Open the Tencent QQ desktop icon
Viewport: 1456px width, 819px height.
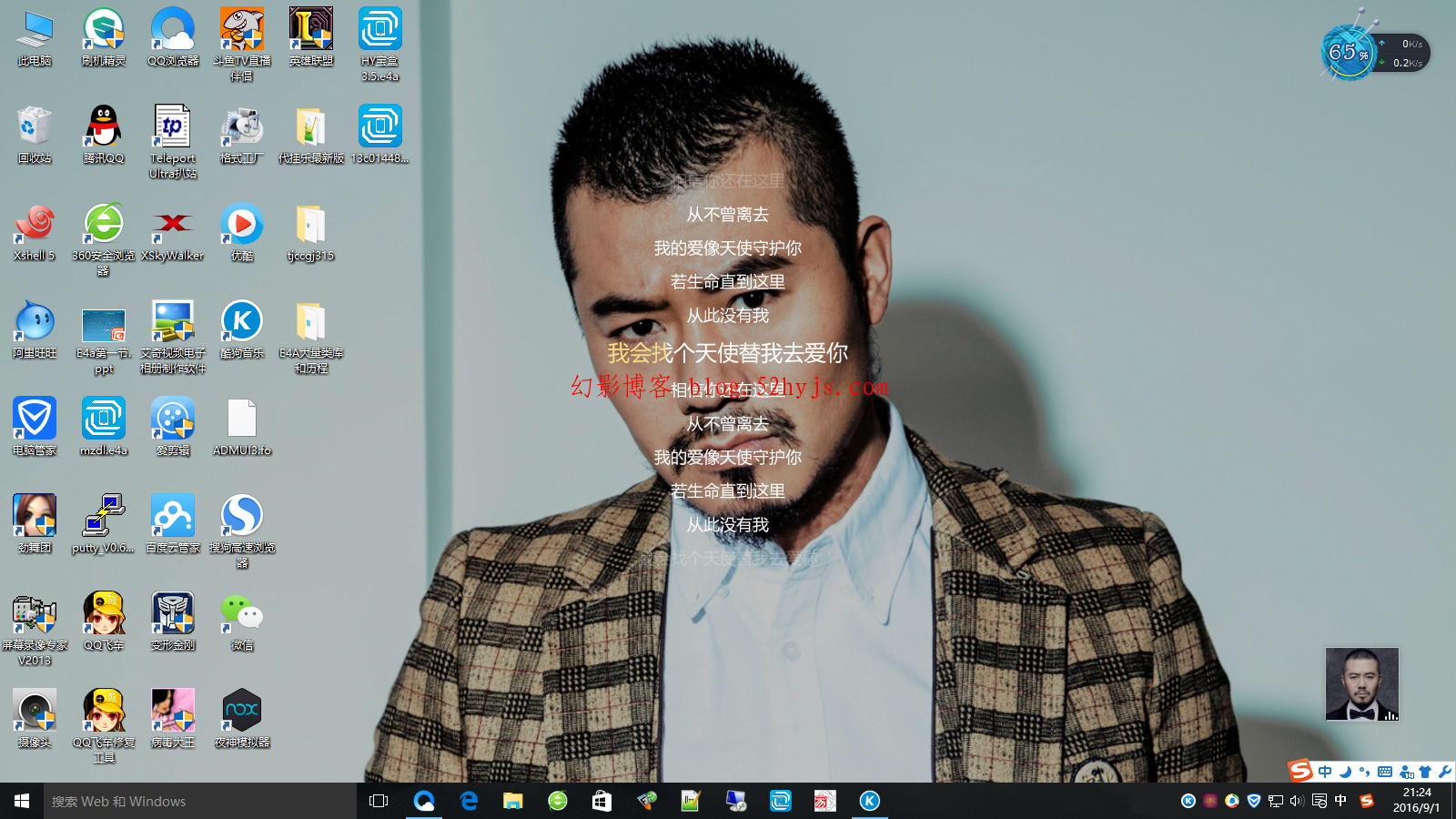coord(103,127)
